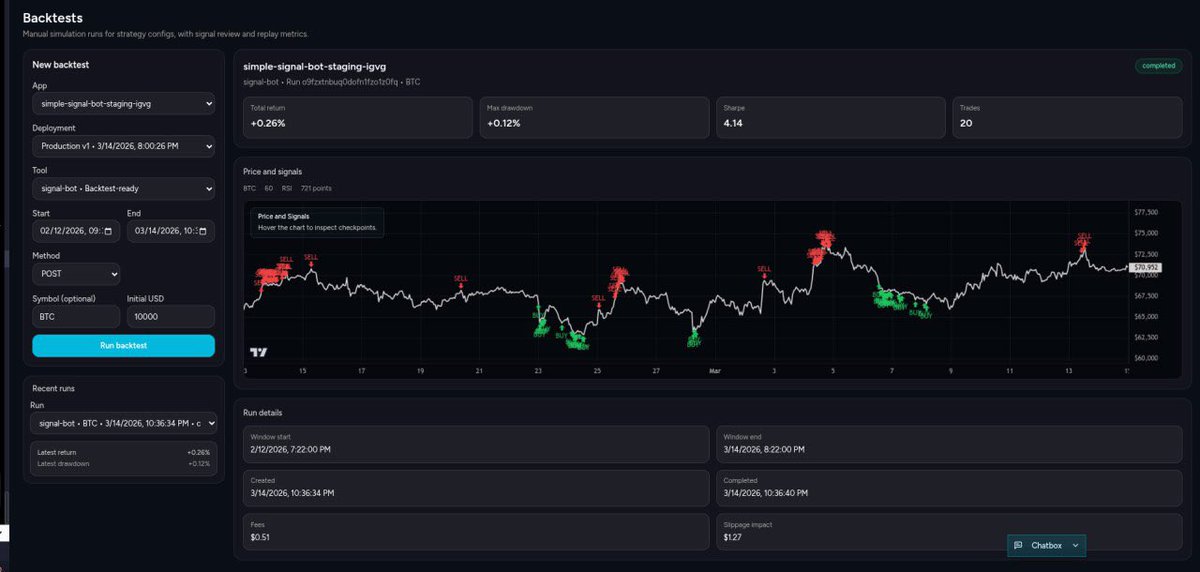Click the current price label $70,952

point(1145,267)
